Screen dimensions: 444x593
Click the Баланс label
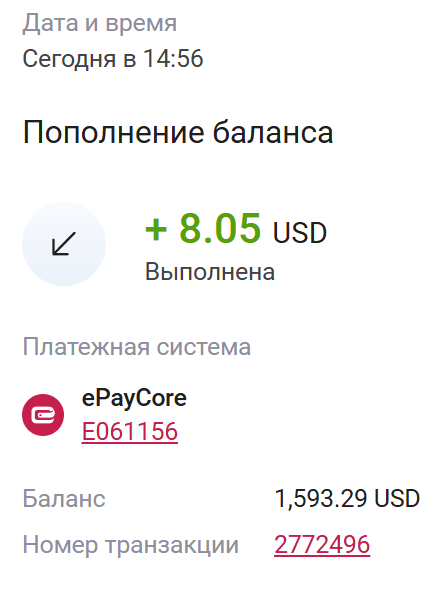click(64, 498)
